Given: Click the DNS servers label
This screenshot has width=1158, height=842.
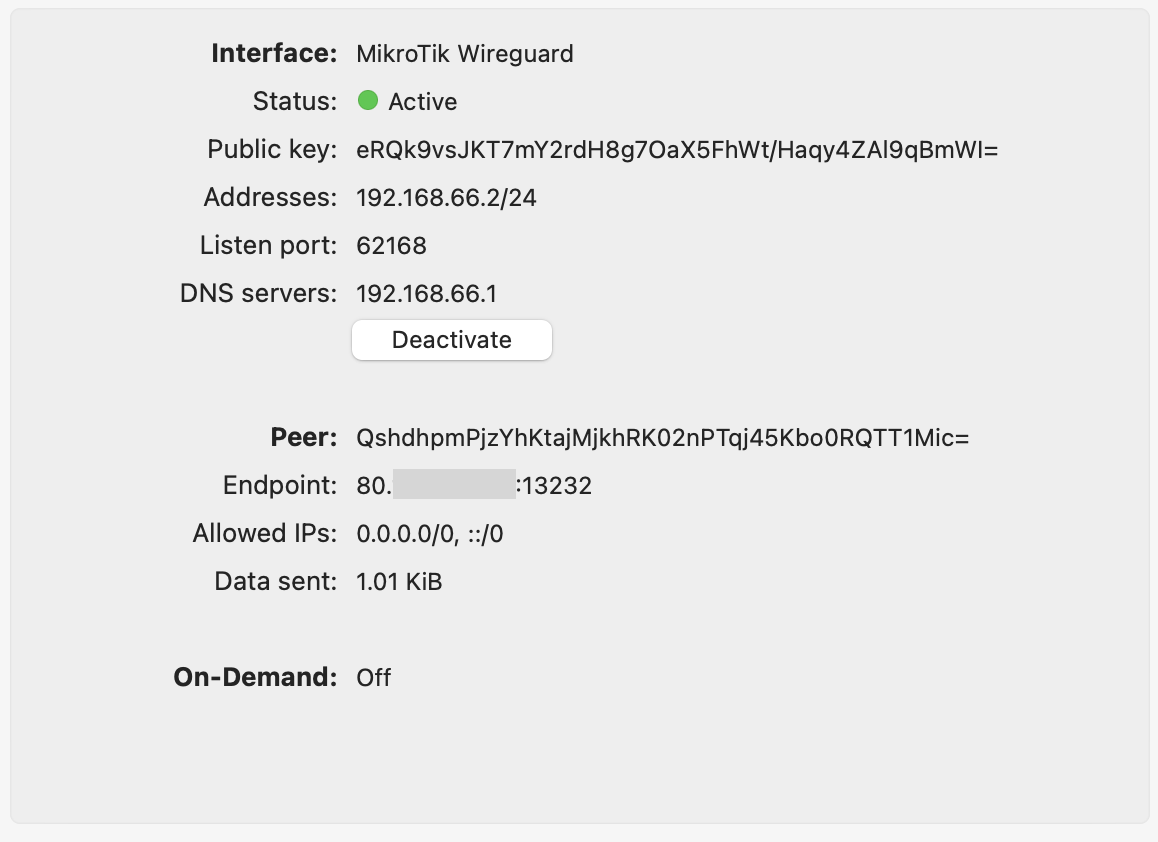Looking at the screenshot, I should pos(259,294).
